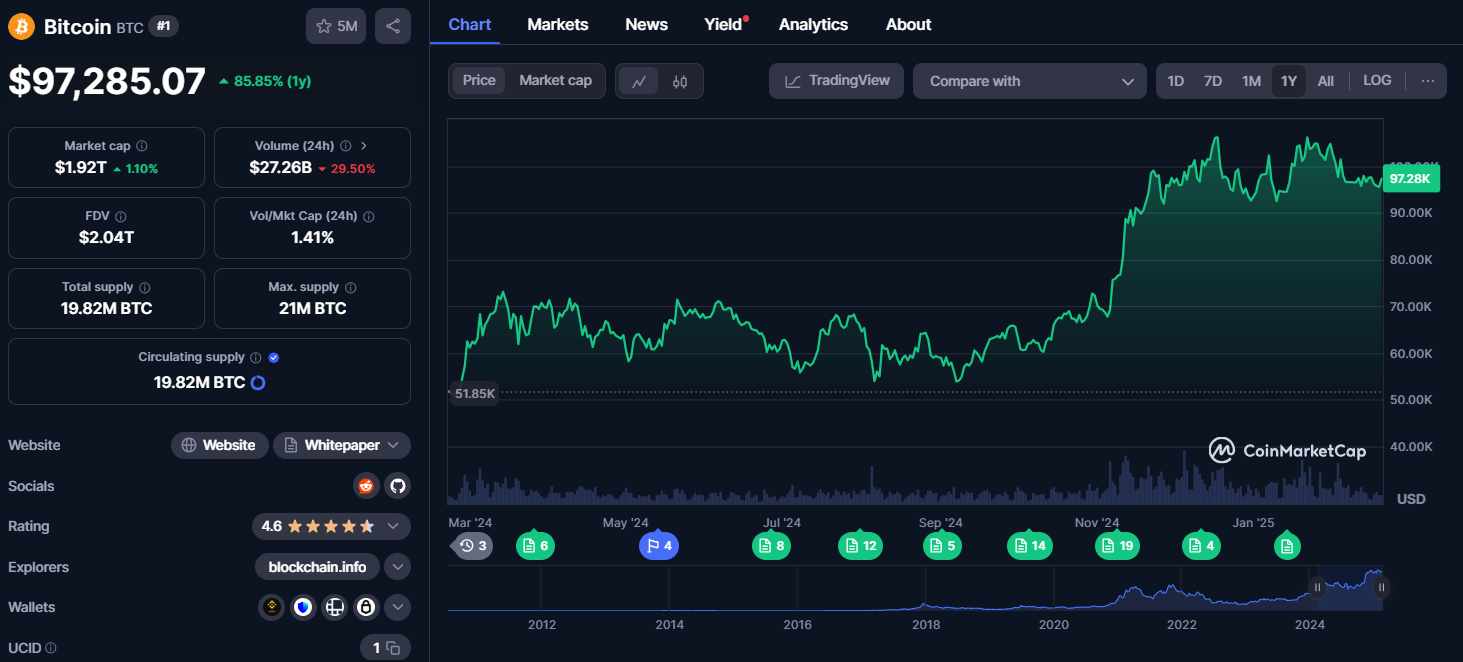Screen dimensions: 1463x662
Task: Click the news marker labeled 5
Action: [x=942, y=546]
